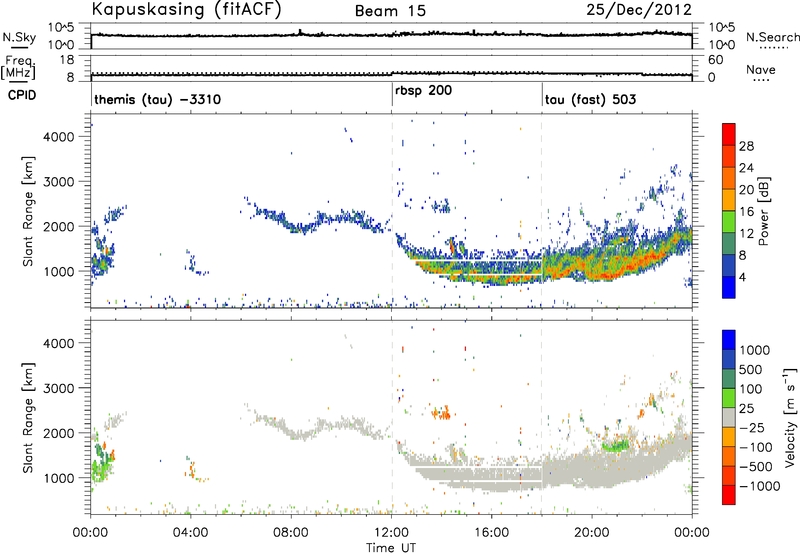
Task: Click the date 25/Dec/2012
Action: [639, 10]
